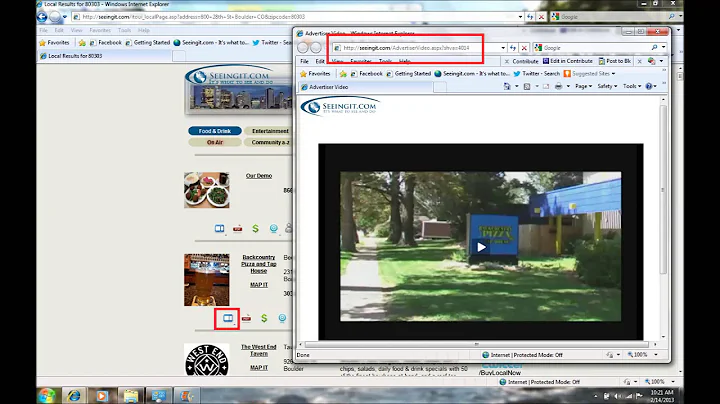
Task: Click the green dollar icon under Backcountry Pizza
Action: click(x=264, y=318)
